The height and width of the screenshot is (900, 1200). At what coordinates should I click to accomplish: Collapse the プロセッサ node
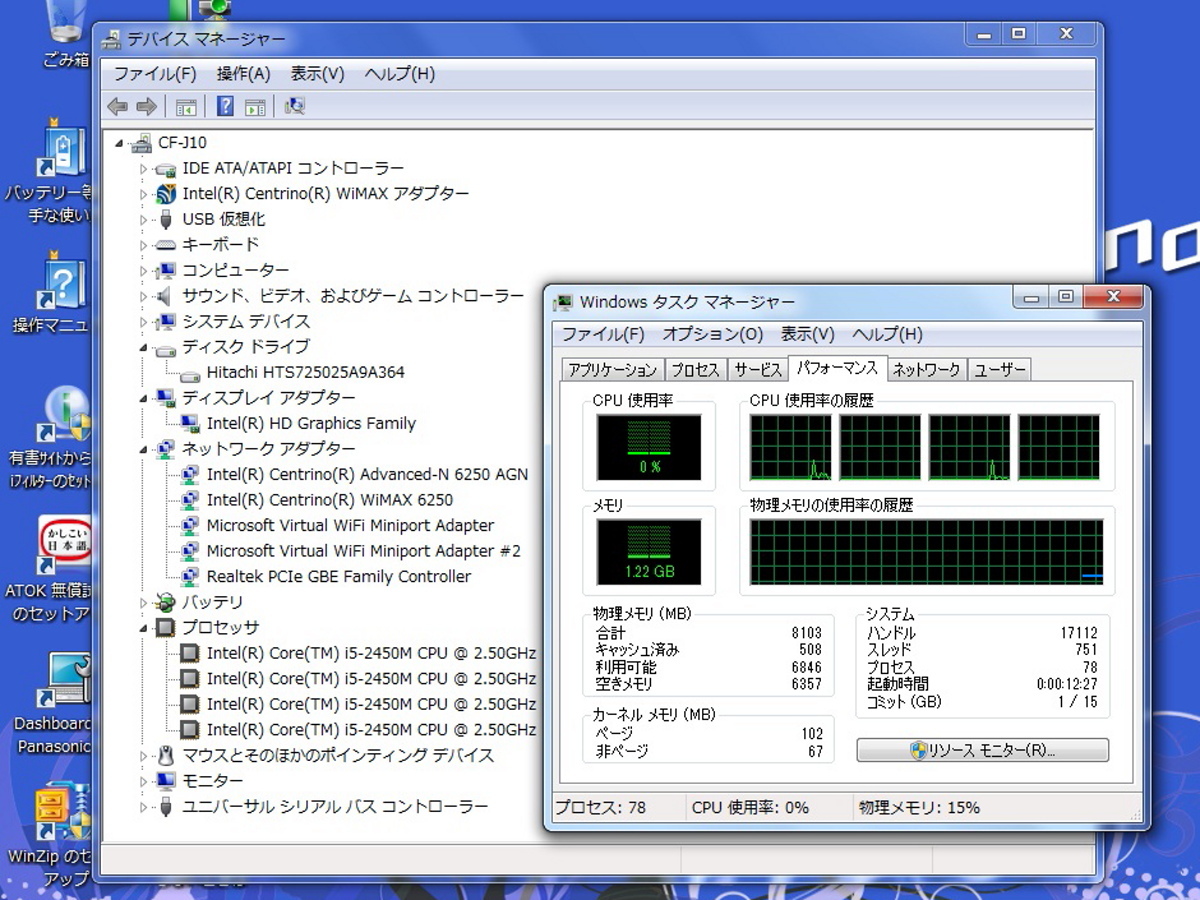click(x=143, y=629)
